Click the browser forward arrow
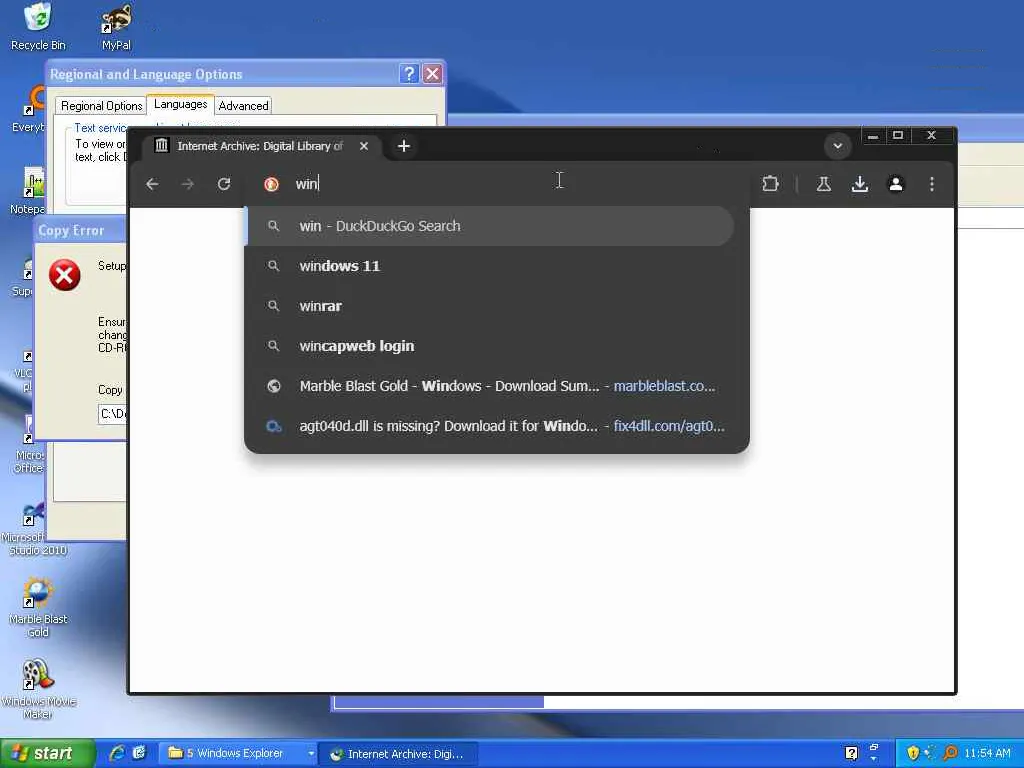Screen dimensions: 1024x768 (x=188, y=184)
